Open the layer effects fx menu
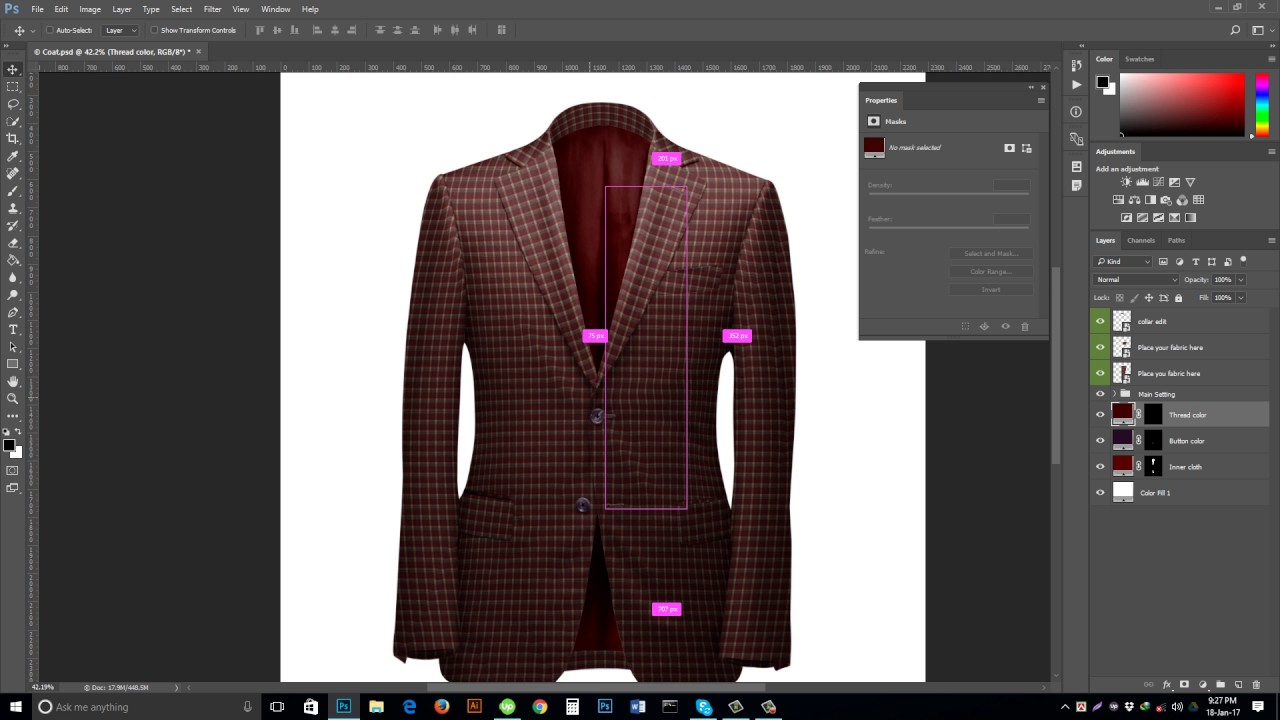This screenshot has height=720, width=1280. [1167, 685]
